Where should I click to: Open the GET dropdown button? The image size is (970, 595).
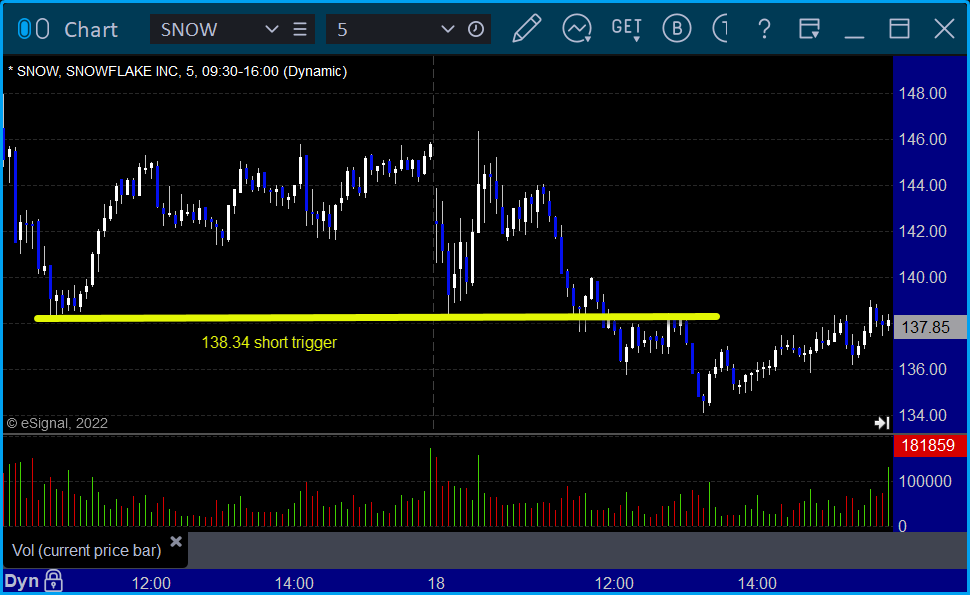pyautogui.click(x=627, y=29)
